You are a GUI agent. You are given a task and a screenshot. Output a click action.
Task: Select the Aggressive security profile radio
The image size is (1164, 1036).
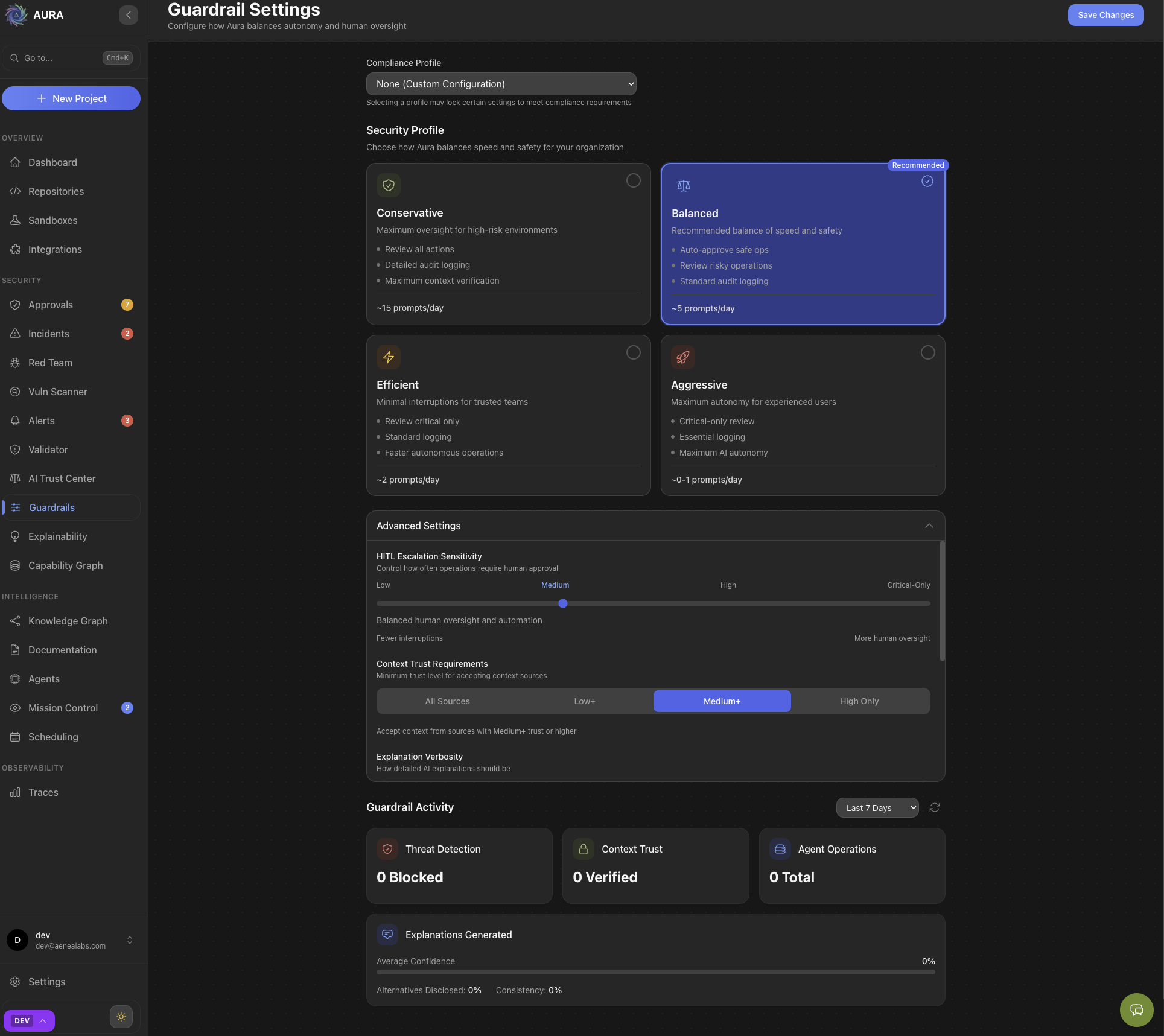pos(927,352)
